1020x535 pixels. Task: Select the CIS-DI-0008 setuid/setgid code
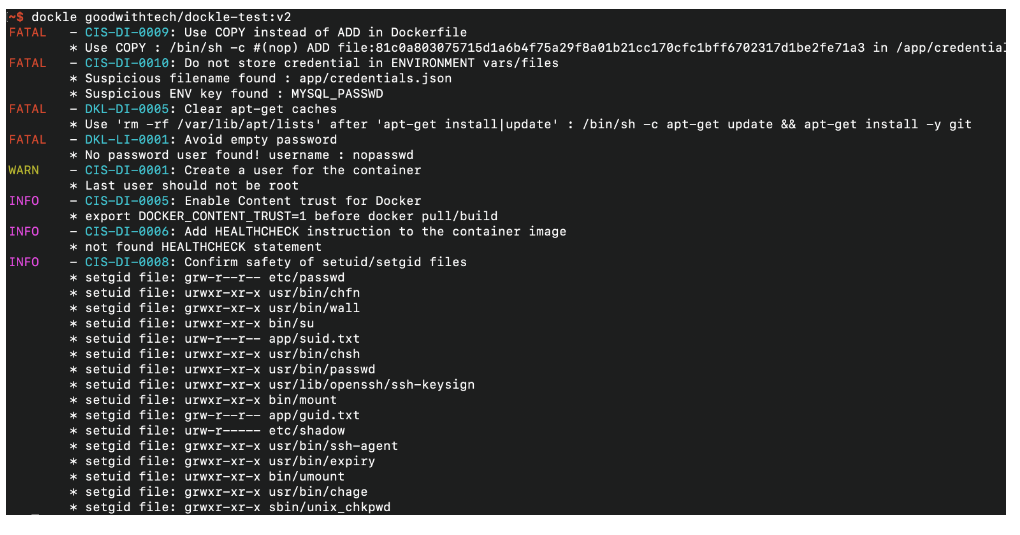pos(126,262)
